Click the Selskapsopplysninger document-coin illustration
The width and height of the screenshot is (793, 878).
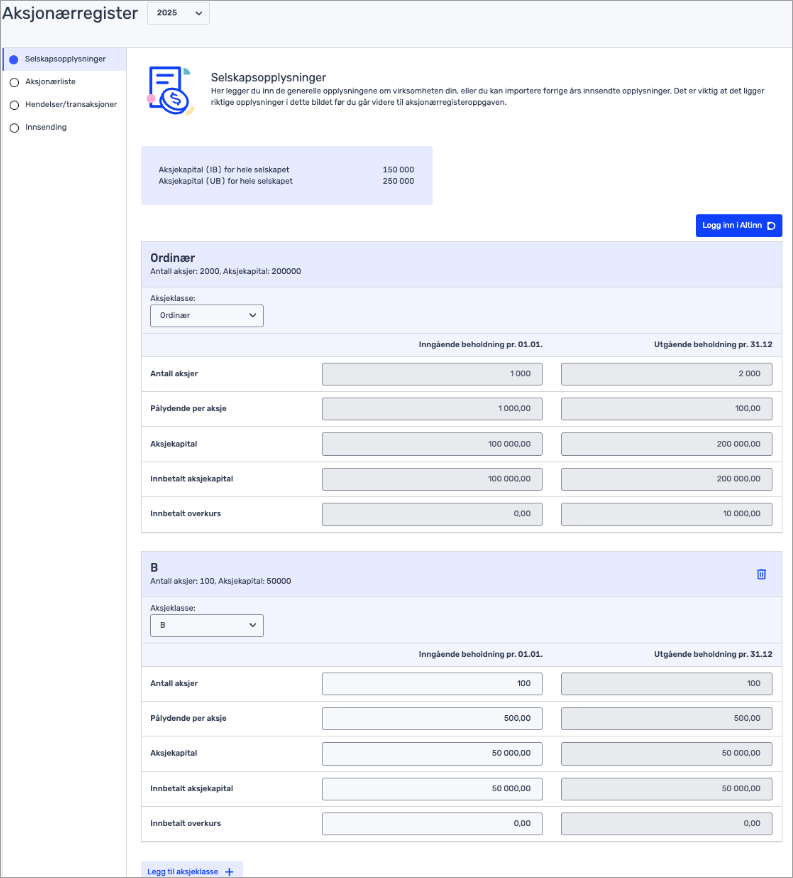(166, 91)
